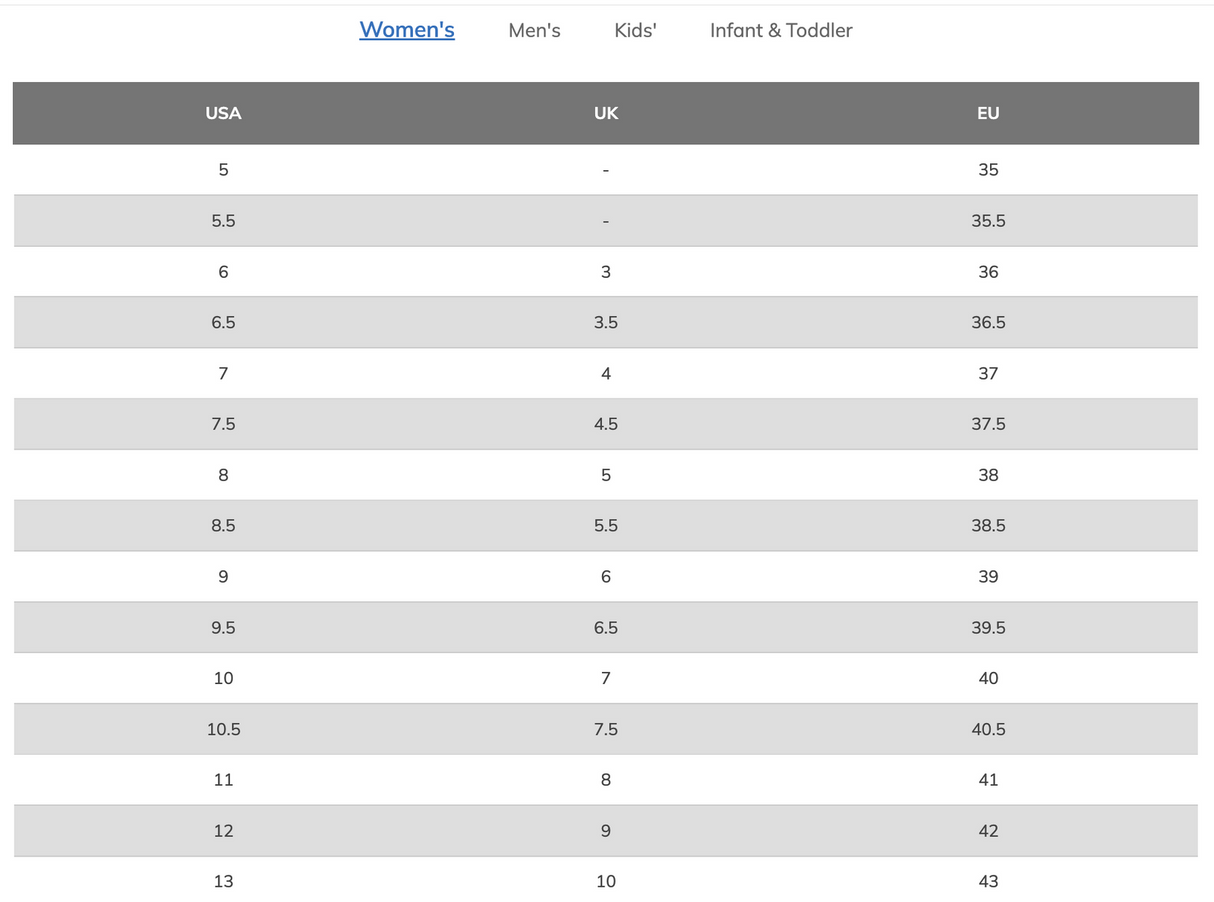Switch to Infant & Toddler tab

click(x=781, y=31)
